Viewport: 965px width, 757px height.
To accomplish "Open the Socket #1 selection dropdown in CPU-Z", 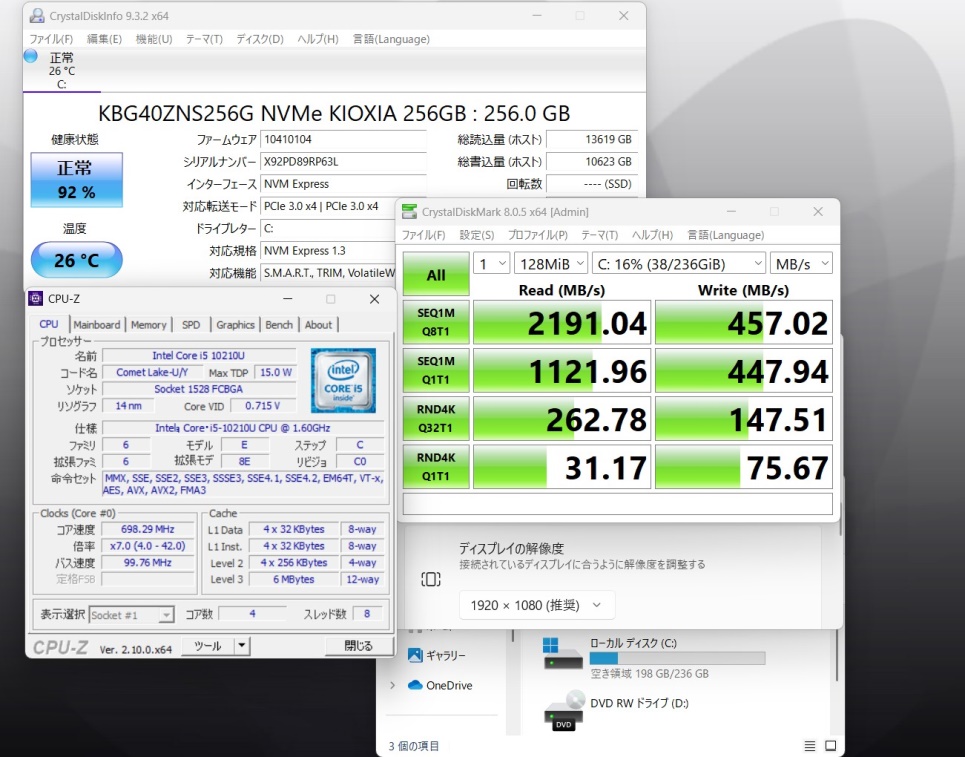I will (132, 615).
